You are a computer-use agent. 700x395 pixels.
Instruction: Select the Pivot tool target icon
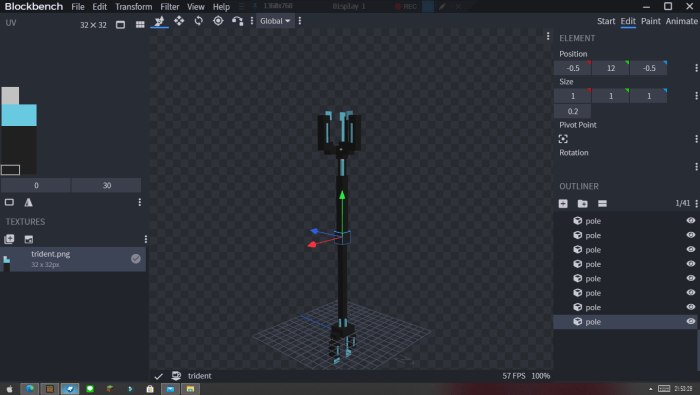click(x=218, y=21)
